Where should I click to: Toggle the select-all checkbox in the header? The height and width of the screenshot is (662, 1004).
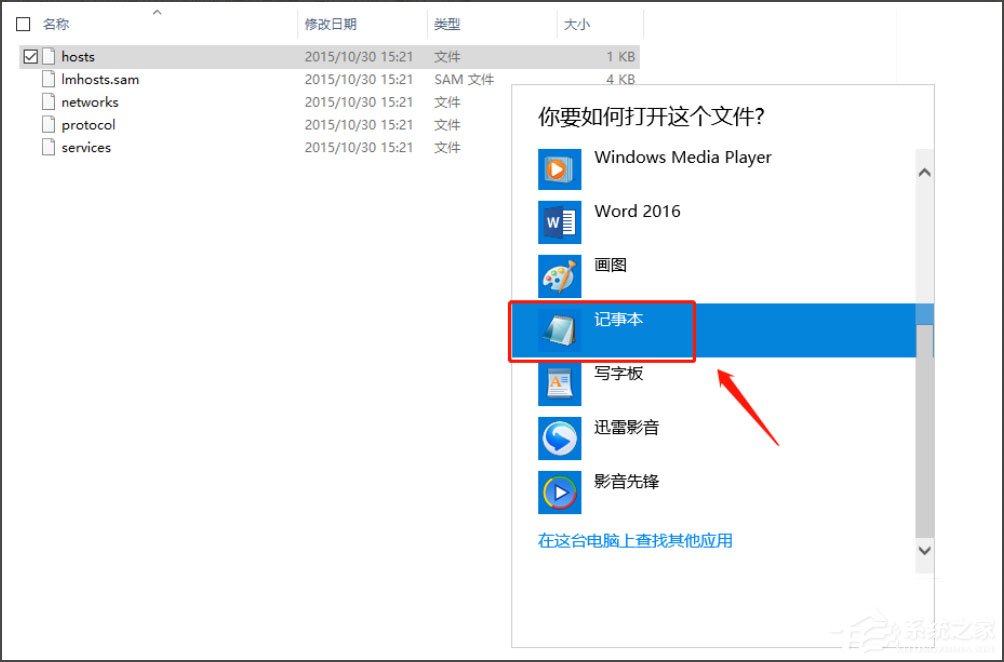(x=23, y=23)
